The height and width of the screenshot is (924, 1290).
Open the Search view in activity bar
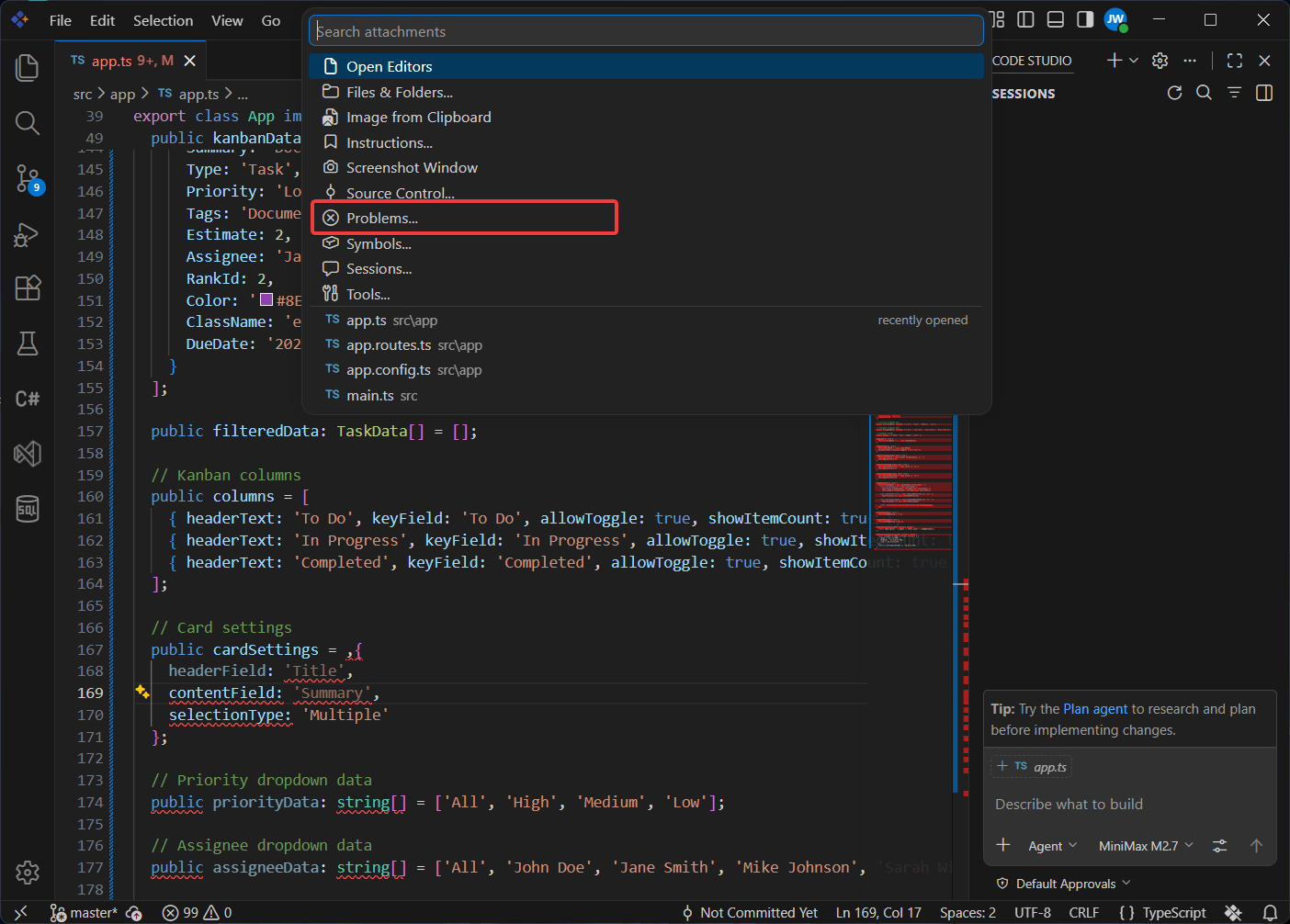point(28,123)
